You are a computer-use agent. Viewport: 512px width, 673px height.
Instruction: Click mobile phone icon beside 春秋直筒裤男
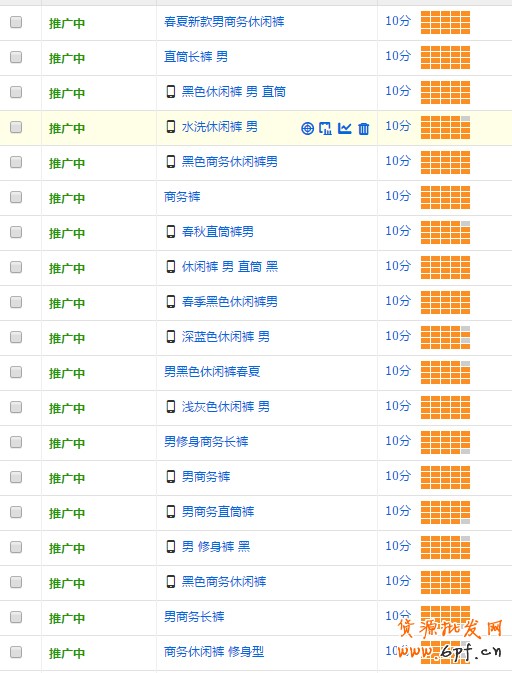tap(171, 232)
